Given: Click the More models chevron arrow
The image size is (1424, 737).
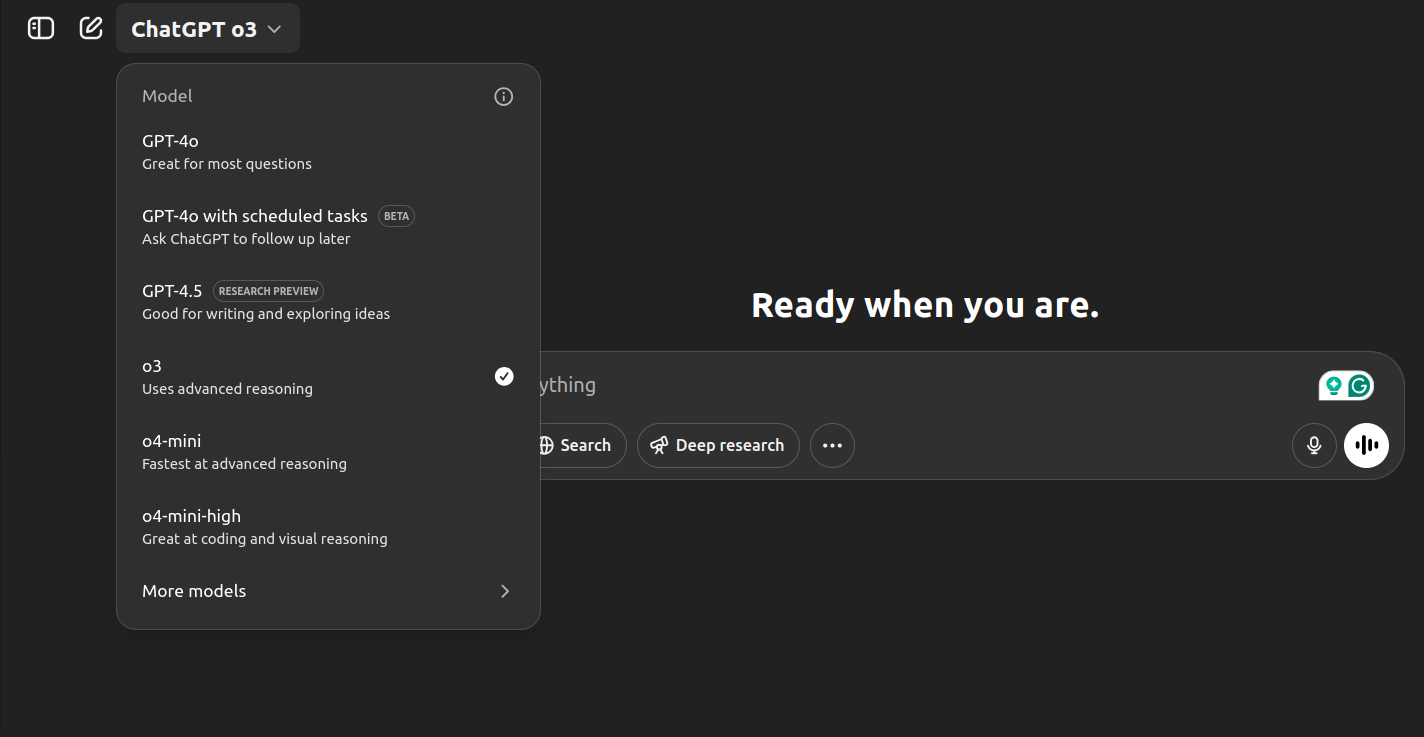Looking at the screenshot, I should tap(505, 591).
